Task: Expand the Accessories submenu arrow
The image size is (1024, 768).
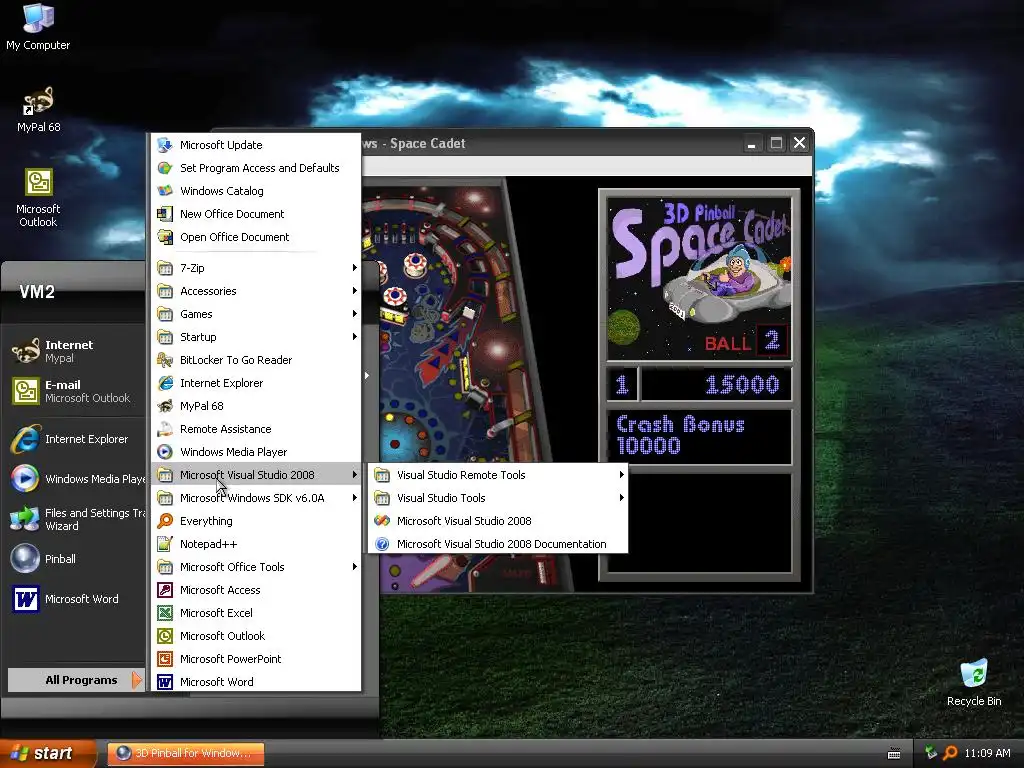Action: 355,291
